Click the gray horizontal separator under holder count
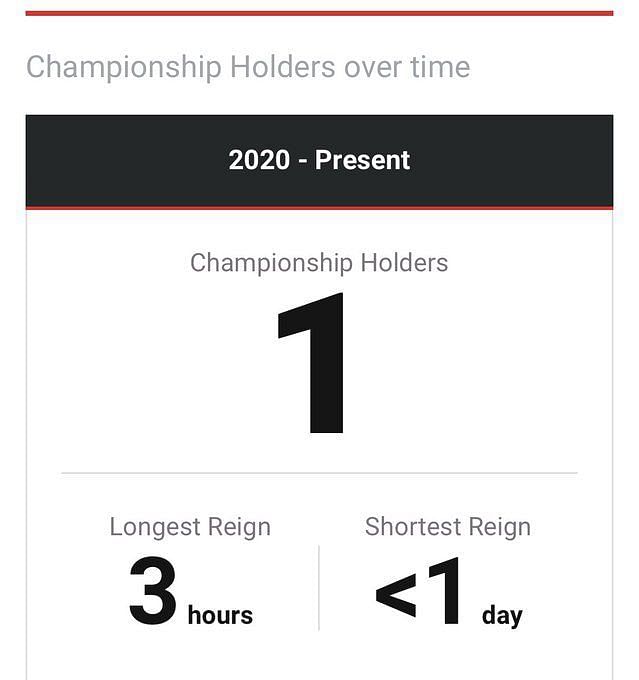The height and width of the screenshot is (680, 639). (x=319, y=473)
